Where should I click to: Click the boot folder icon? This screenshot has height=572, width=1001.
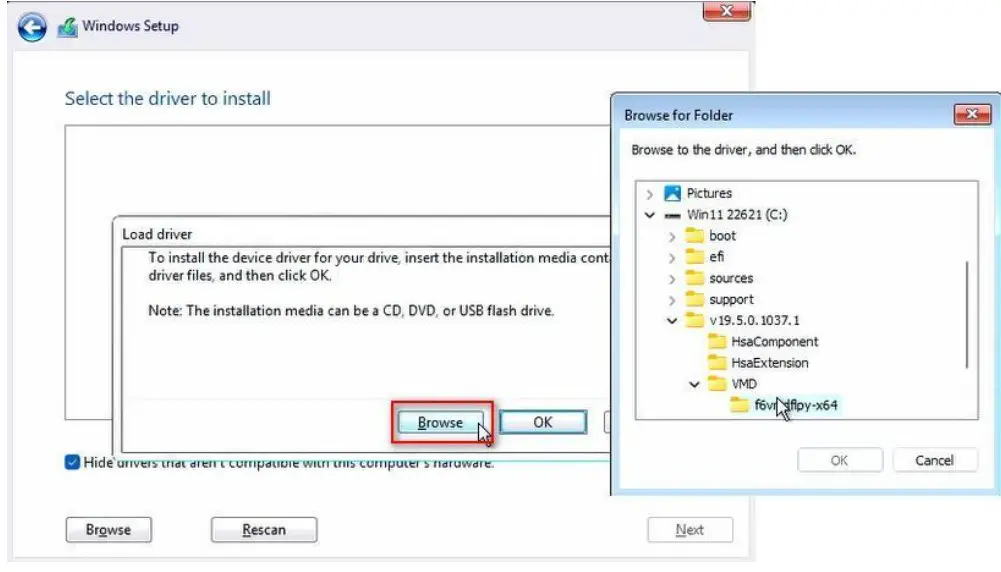tap(694, 236)
